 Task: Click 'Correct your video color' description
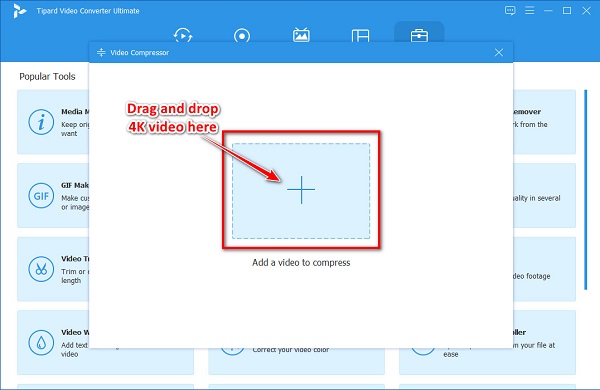(291, 349)
